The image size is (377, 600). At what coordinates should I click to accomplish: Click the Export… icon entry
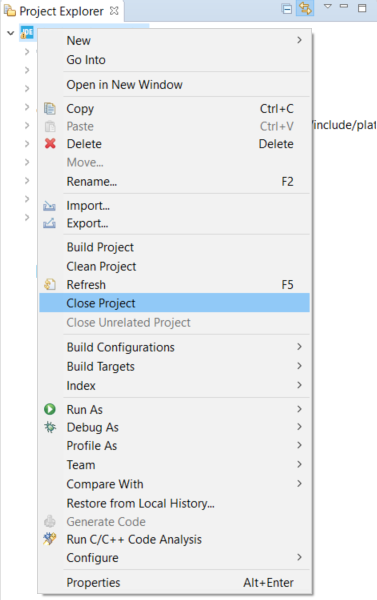[x=49, y=223]
